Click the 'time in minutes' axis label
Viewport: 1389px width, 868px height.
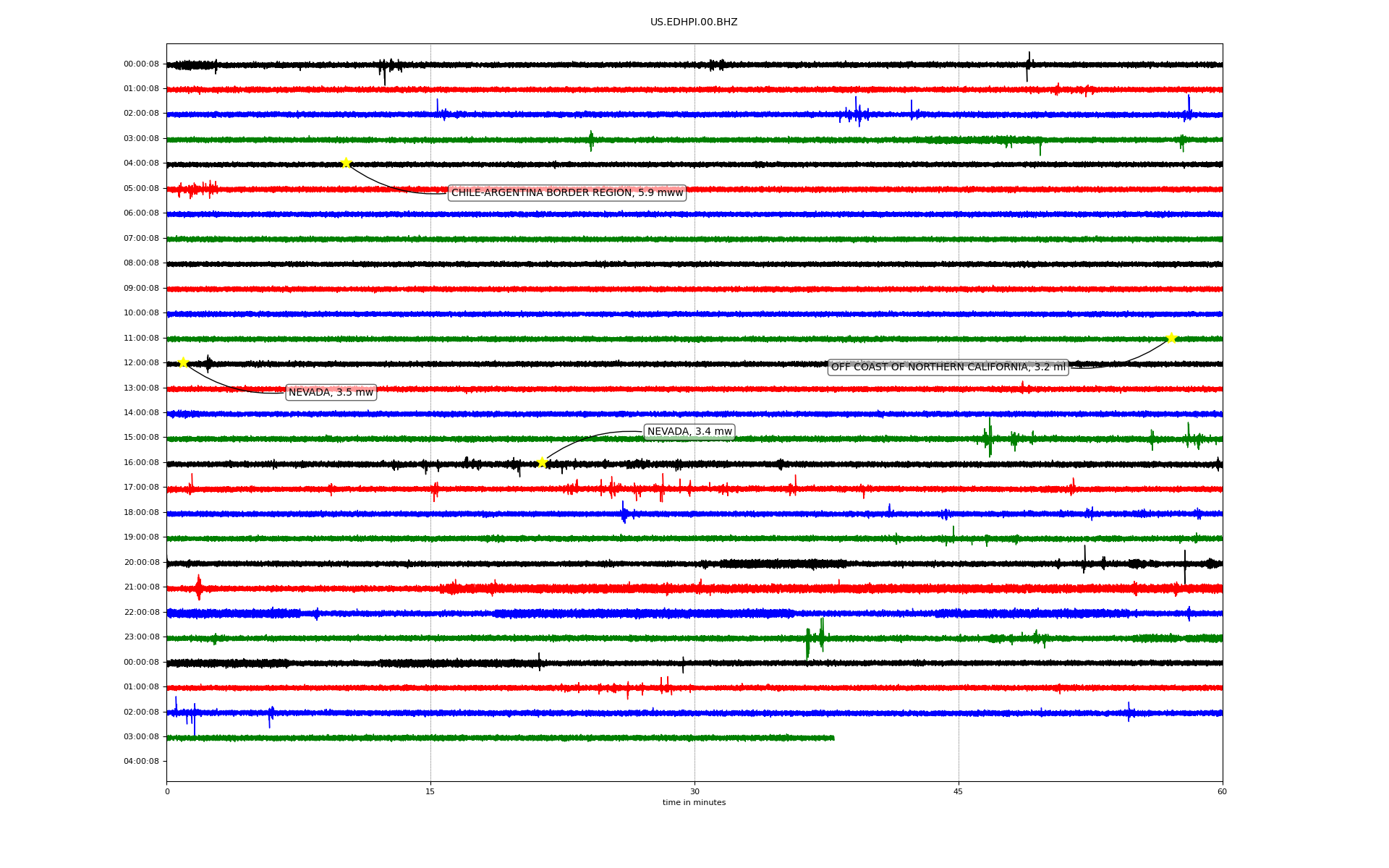point(693,803)
